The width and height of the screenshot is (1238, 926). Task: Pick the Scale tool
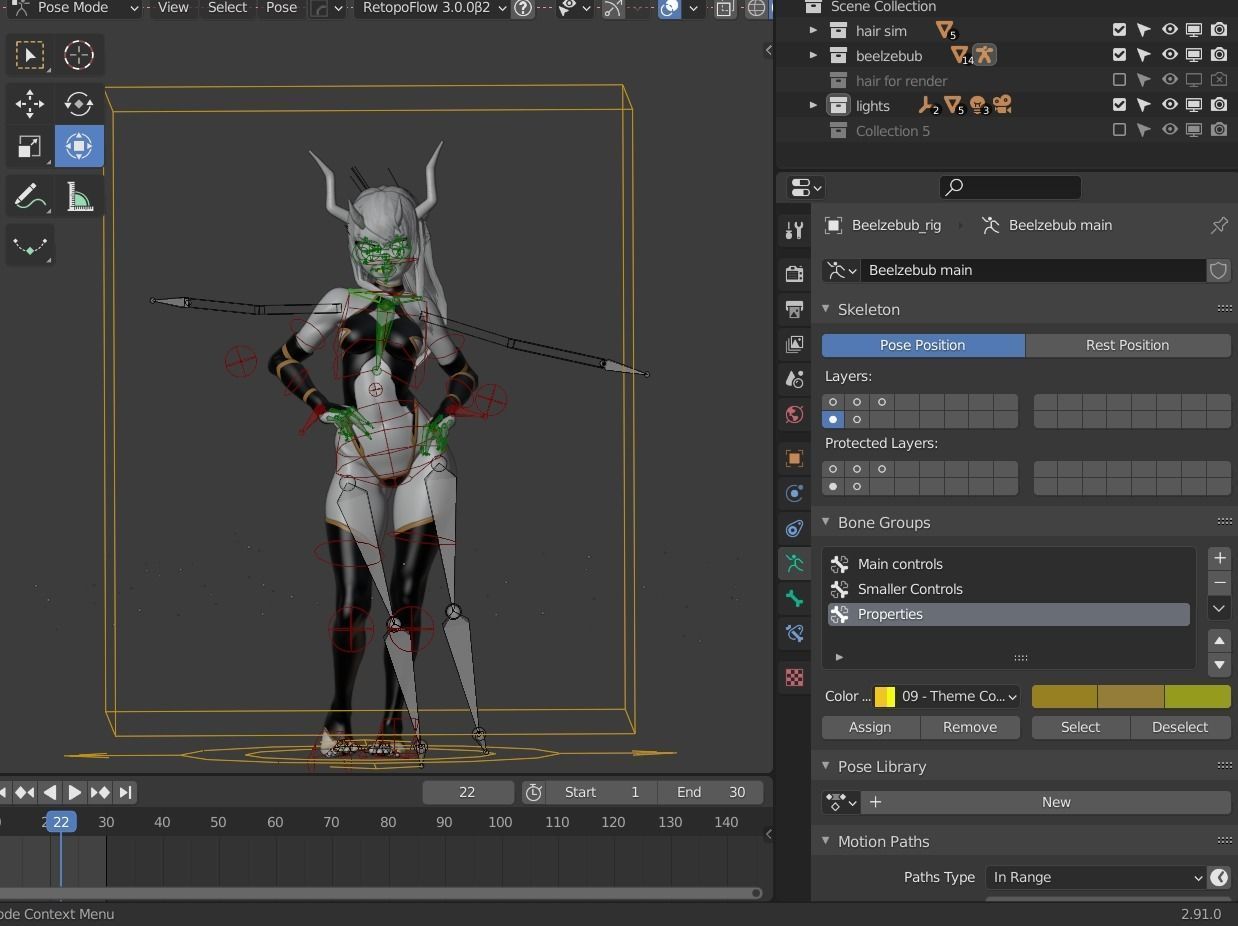30,146
